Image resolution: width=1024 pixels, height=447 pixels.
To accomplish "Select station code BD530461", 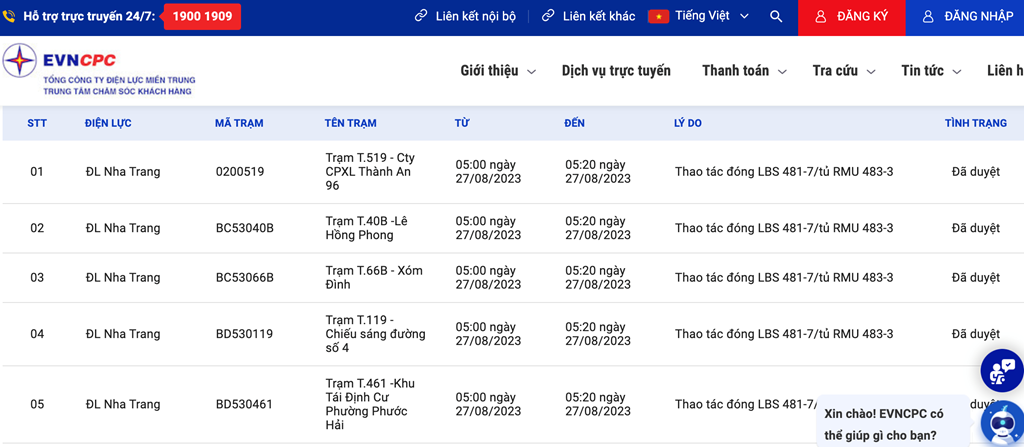I will [x=244, y=405].
